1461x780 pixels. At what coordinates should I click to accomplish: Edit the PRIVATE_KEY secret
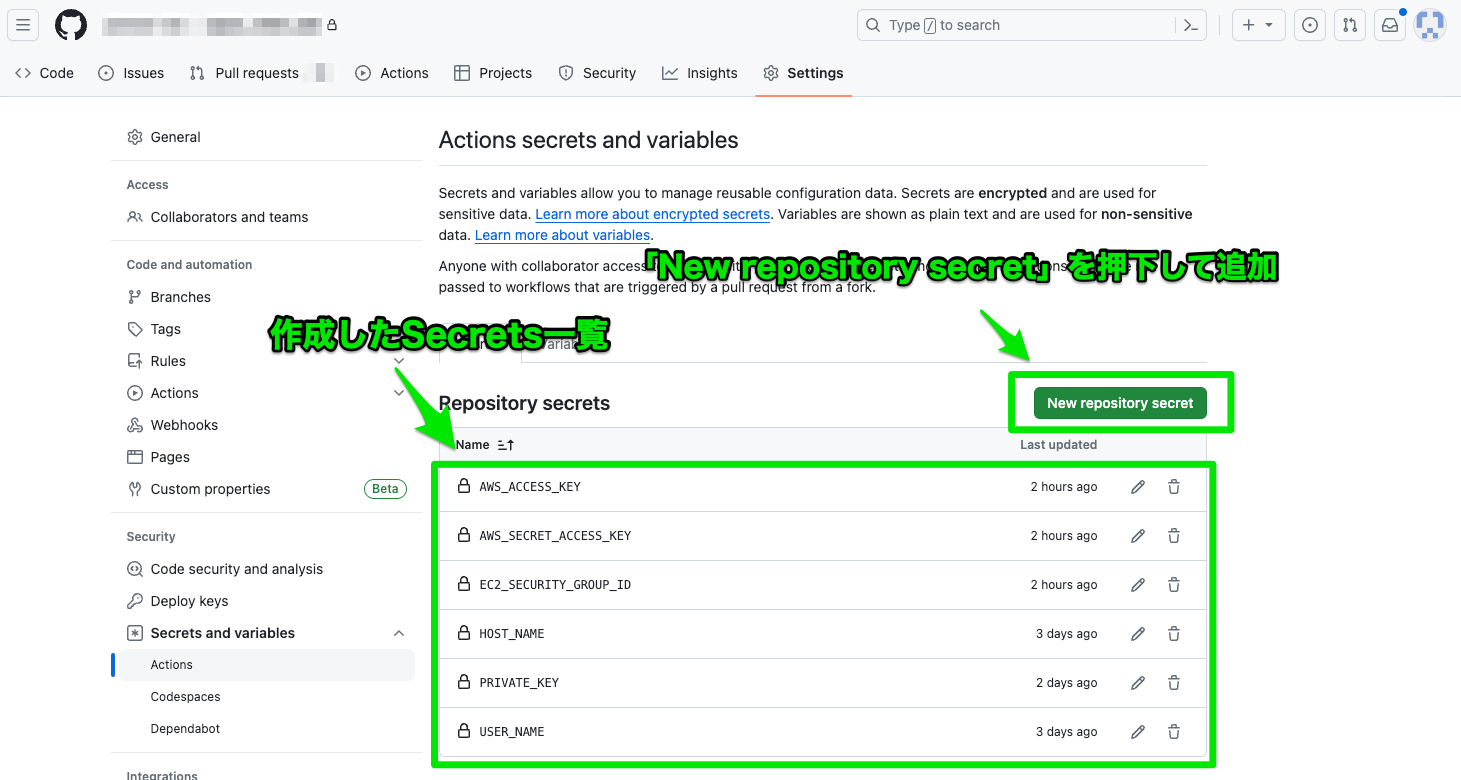pyautogui.click(x=1137, y=682)
